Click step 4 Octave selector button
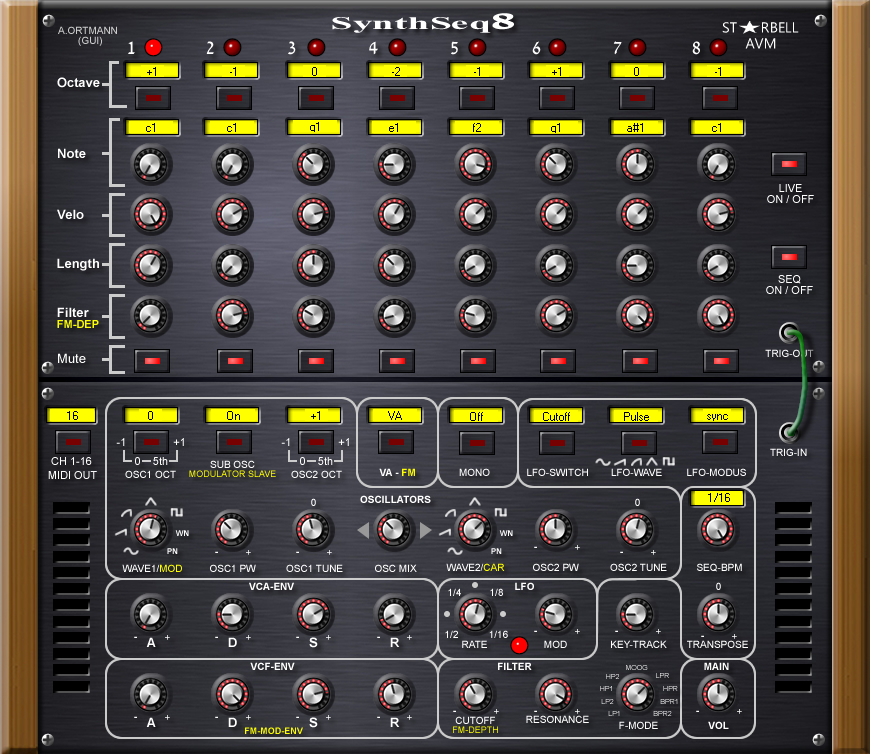Screen dimensions: 870x754 tap(397, 98)
